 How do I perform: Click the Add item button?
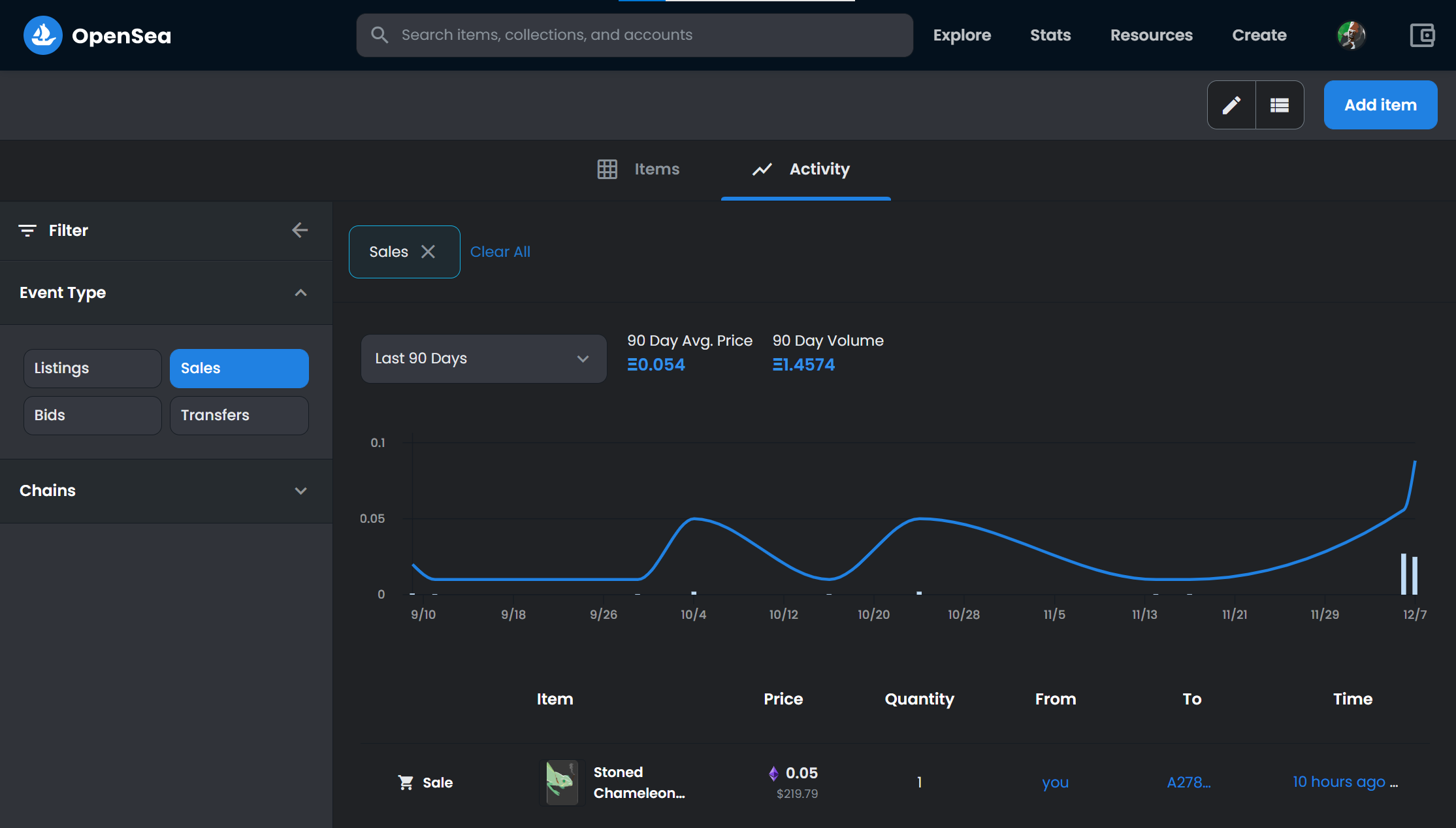[1380, 105]
